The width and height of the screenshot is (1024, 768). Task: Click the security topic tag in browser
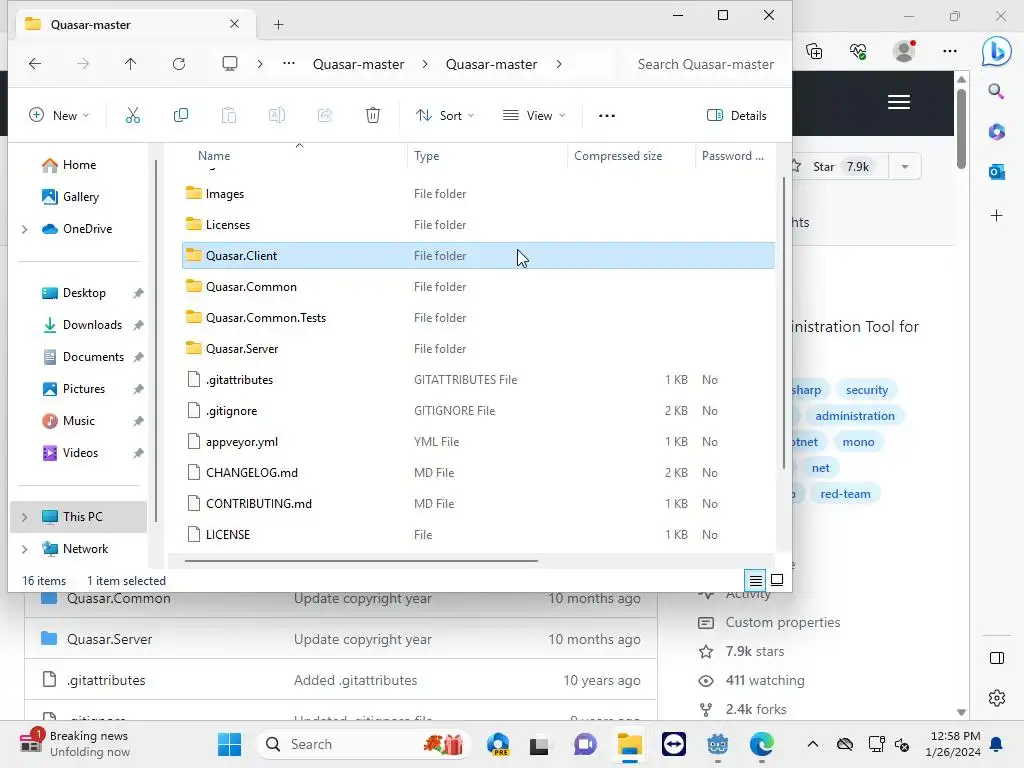pos(867,390)
